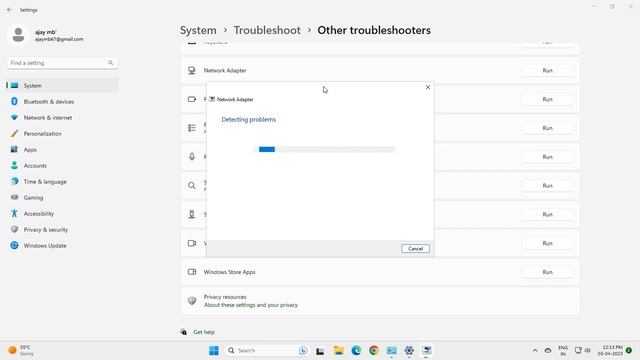Click the microphone icon in troubleshooter list
Viewport: 640px width, 360px height.
[191, 157]
